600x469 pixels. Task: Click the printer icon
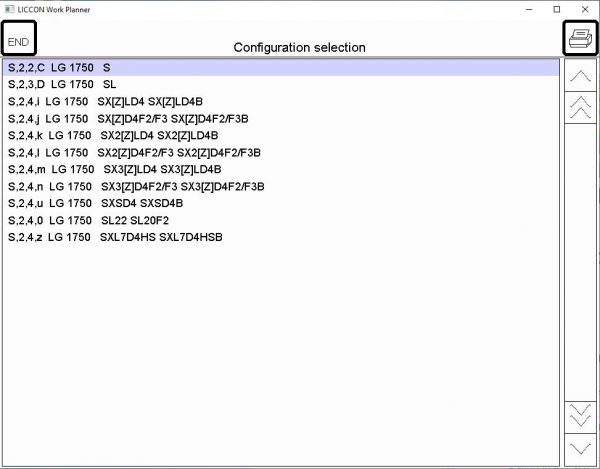pos(580,38)
